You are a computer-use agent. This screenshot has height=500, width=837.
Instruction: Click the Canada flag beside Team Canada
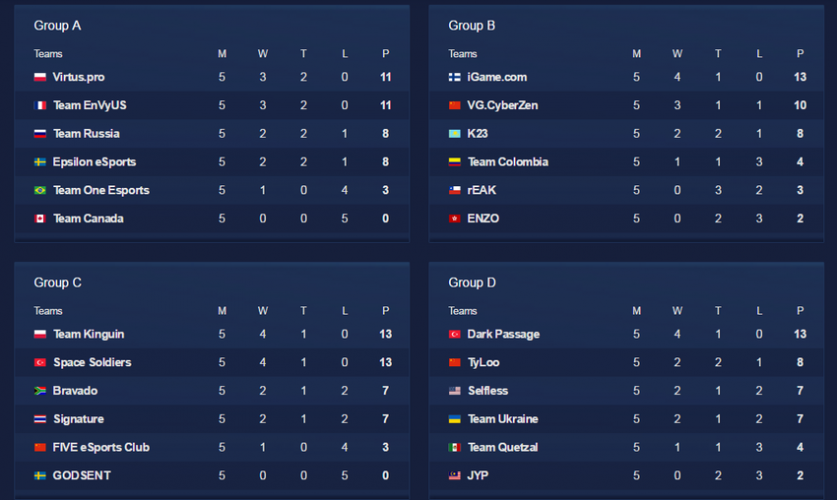pos(40,218)
